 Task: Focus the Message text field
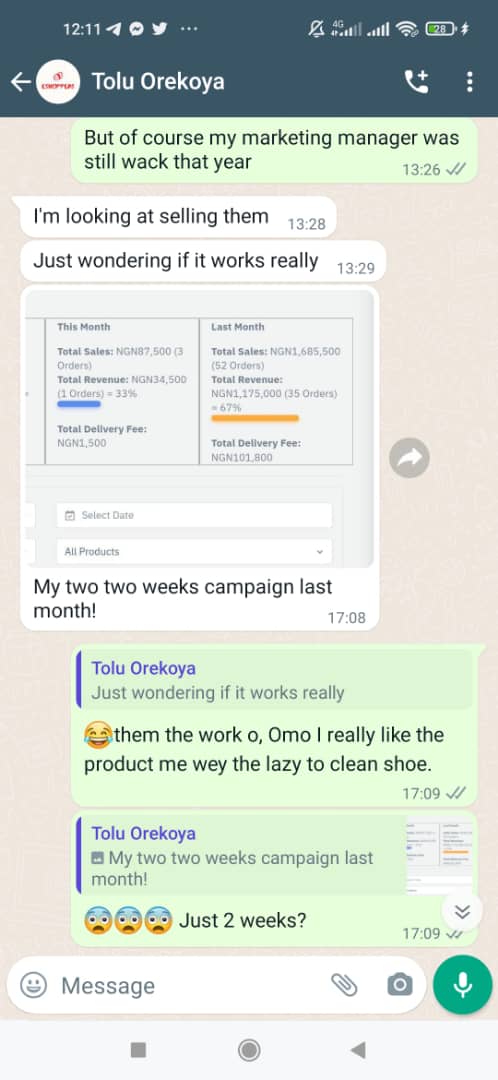coord(187,986)
